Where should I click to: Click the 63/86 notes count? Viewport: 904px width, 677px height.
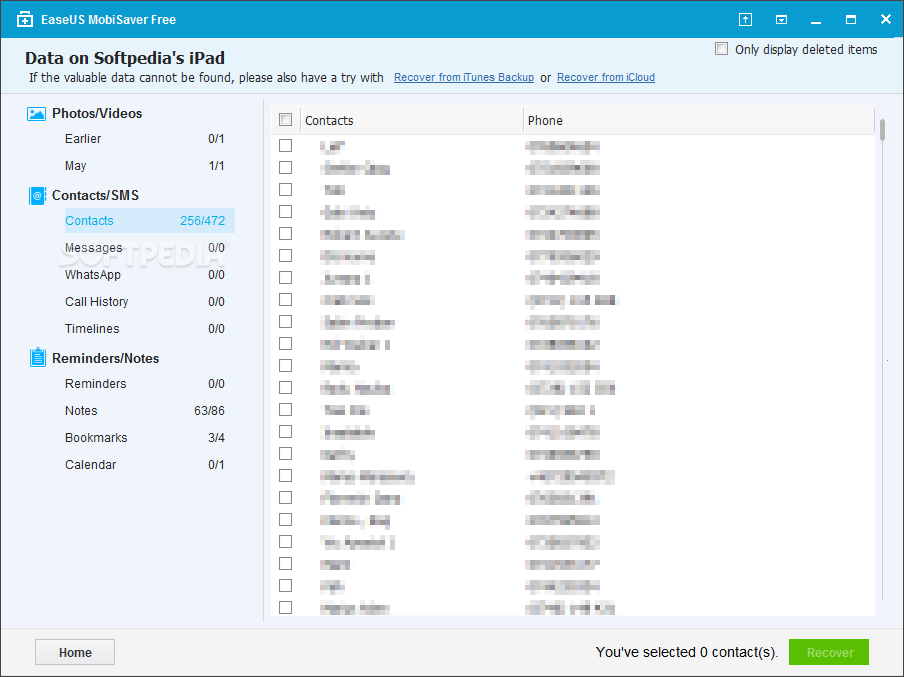click(x=209, y=411)
